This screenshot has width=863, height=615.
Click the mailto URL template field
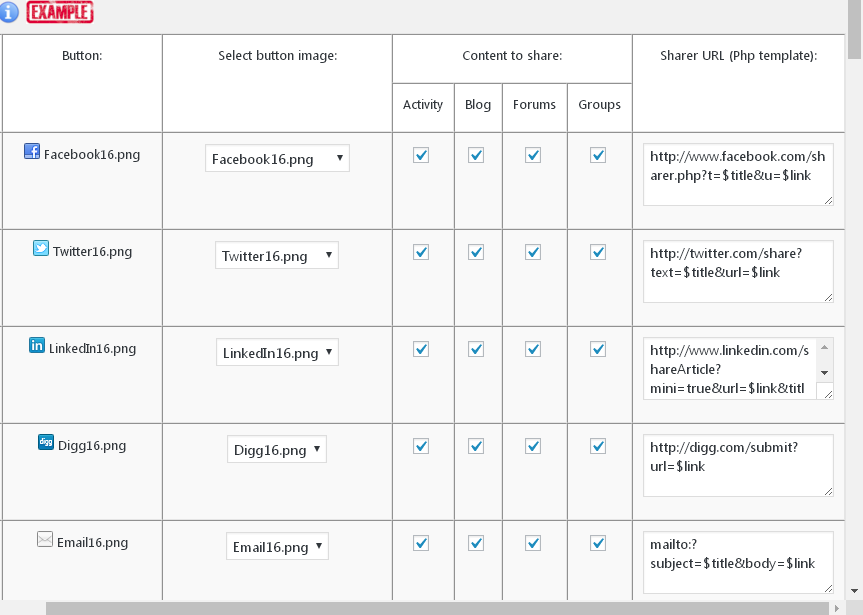(x=738, y=562)
